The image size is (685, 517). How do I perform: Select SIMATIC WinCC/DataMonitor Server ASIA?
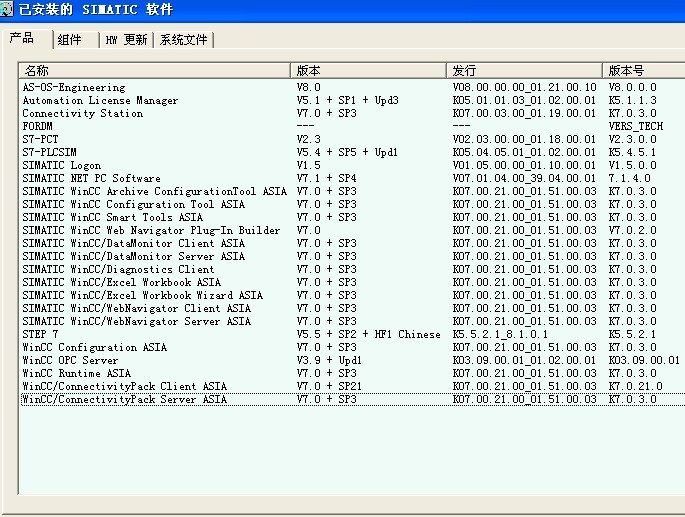click(134, 257)
